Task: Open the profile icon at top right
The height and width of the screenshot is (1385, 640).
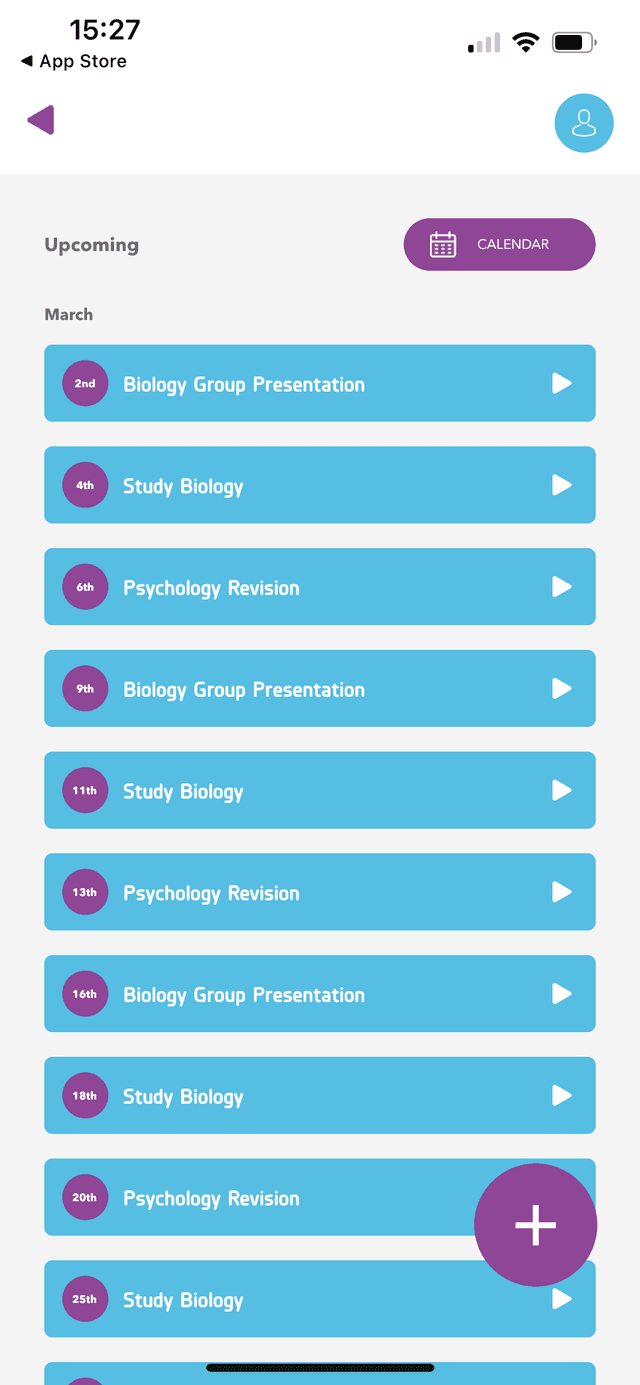Action: (584, 123)
